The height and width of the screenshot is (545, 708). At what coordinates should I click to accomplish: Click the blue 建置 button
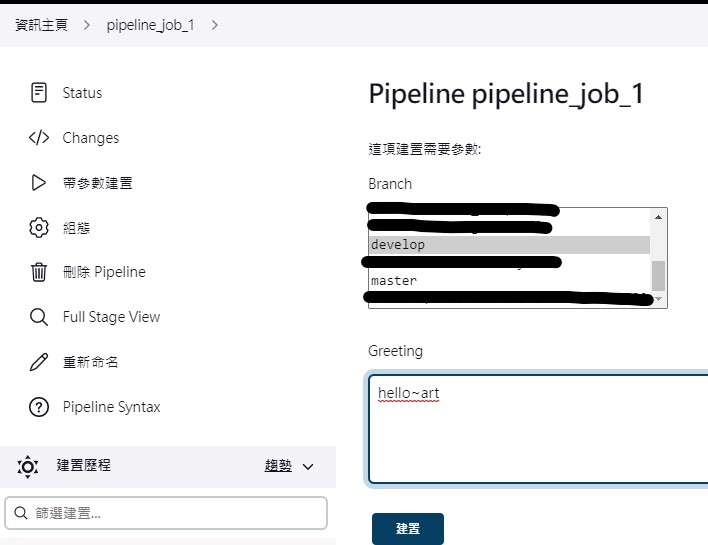408,528
